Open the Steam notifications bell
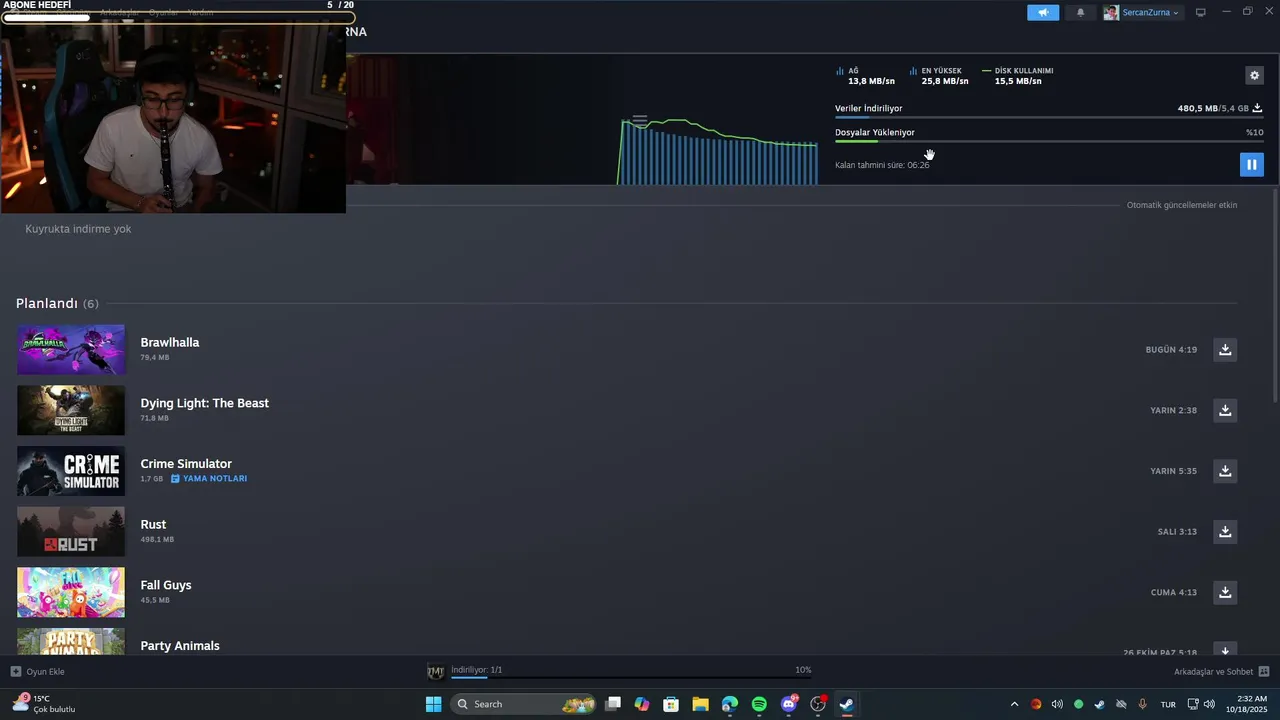 [1080, 13]
